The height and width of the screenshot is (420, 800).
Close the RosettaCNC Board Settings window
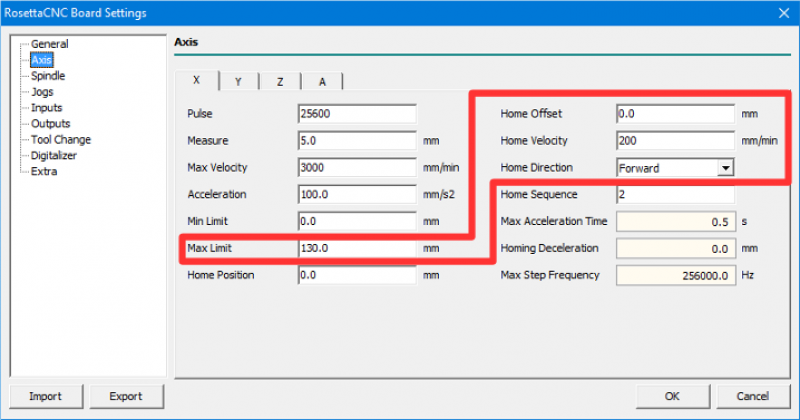(x=781, y=13)
